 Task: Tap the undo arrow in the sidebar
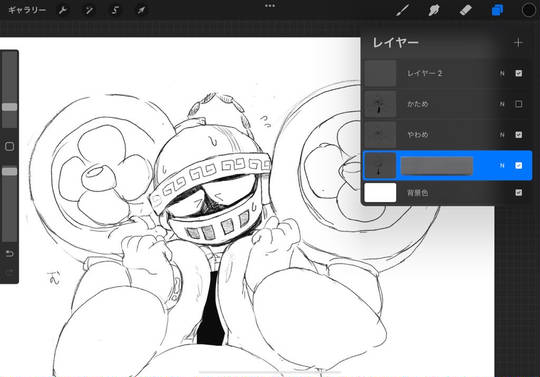coord(9,254)
